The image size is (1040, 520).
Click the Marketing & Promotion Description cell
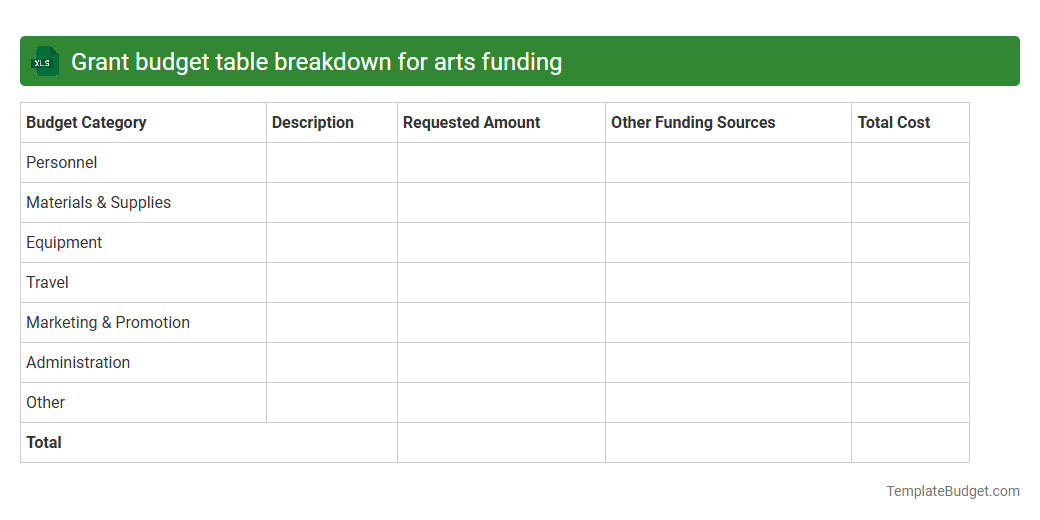(x=332, y=322)
